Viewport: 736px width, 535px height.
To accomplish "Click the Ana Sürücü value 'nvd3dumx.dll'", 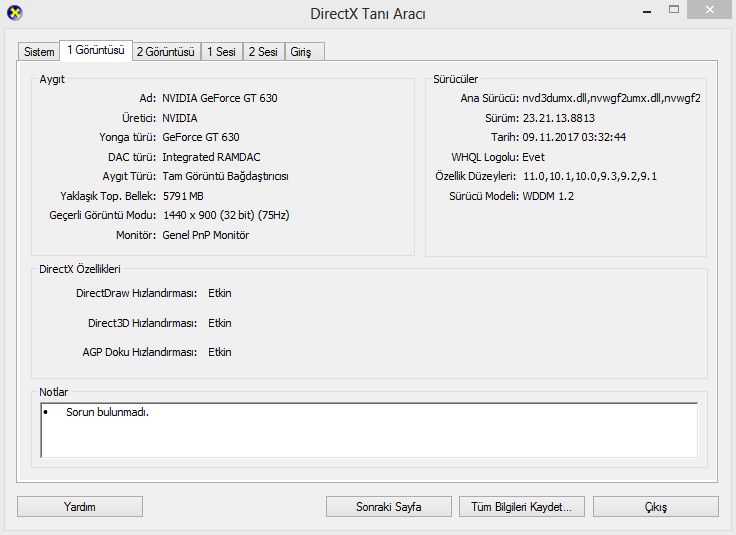I will click(x=555, y=98).
